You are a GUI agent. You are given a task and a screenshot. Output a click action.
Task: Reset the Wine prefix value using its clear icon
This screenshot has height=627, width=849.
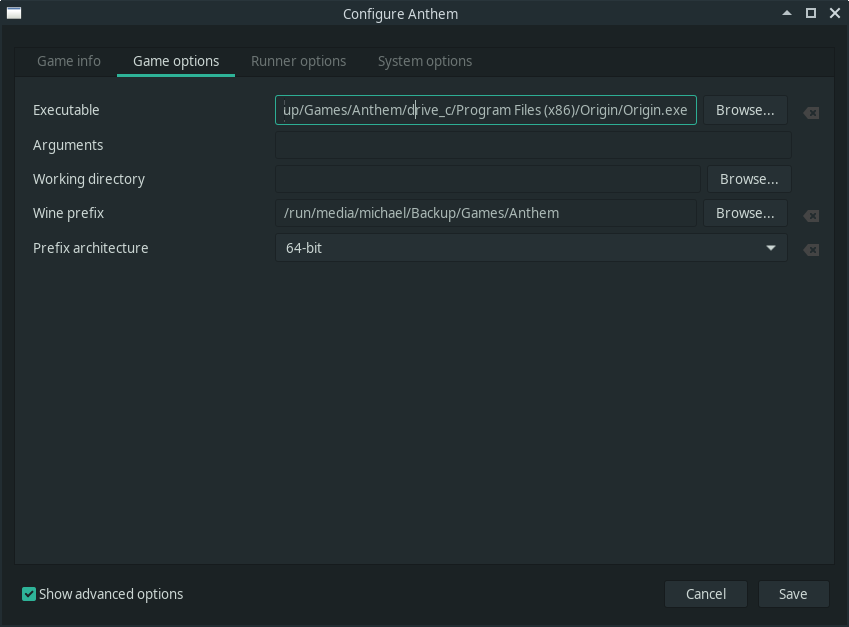pos(811,215)
